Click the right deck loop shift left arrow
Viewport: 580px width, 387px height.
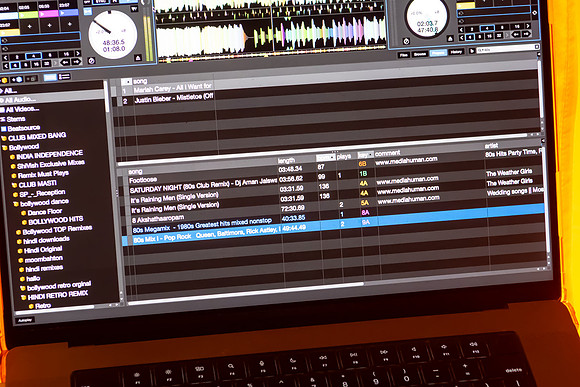click(x=515, y=34)
